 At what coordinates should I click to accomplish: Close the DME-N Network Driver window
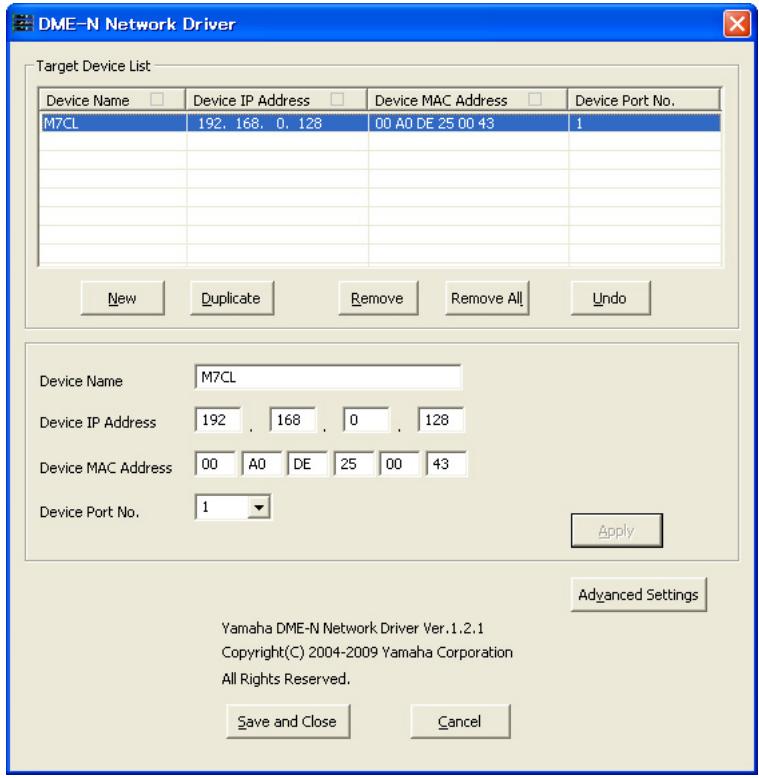(x=736, y=23)
